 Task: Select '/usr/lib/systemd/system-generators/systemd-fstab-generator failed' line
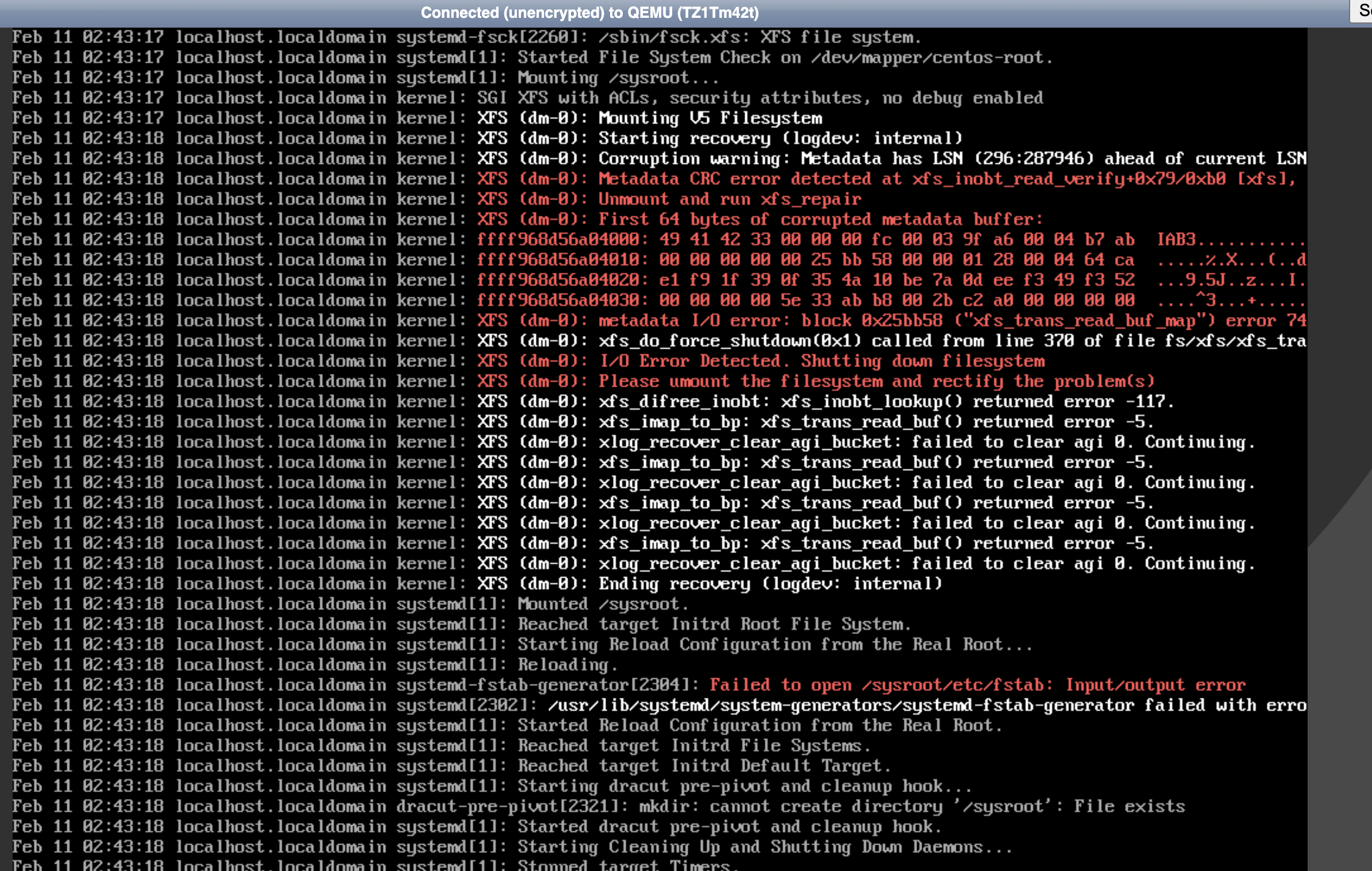click(927, 705)
